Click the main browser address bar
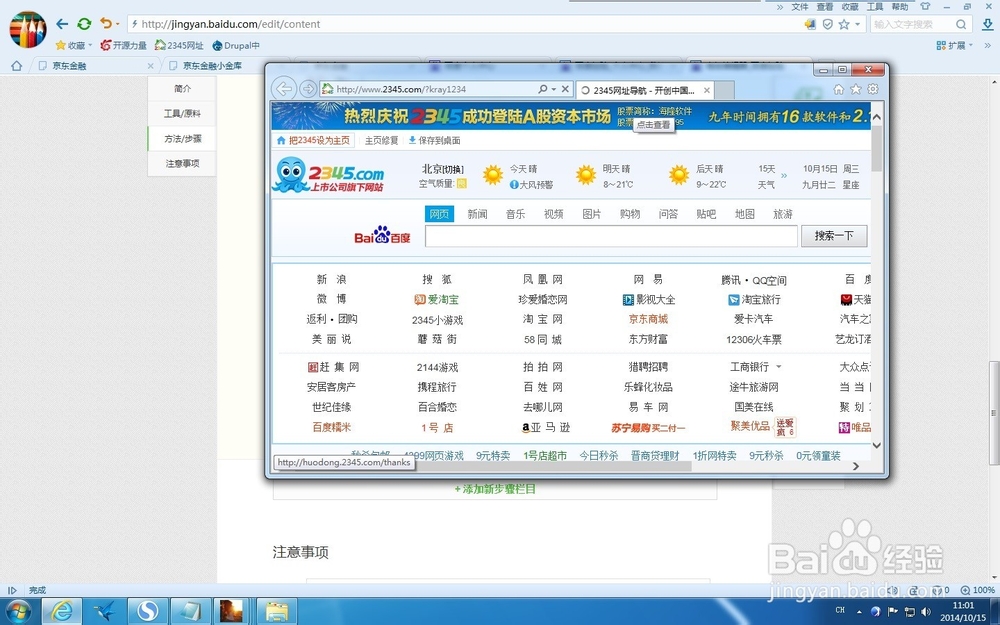 pyautogui.click(x=466, y=24)
